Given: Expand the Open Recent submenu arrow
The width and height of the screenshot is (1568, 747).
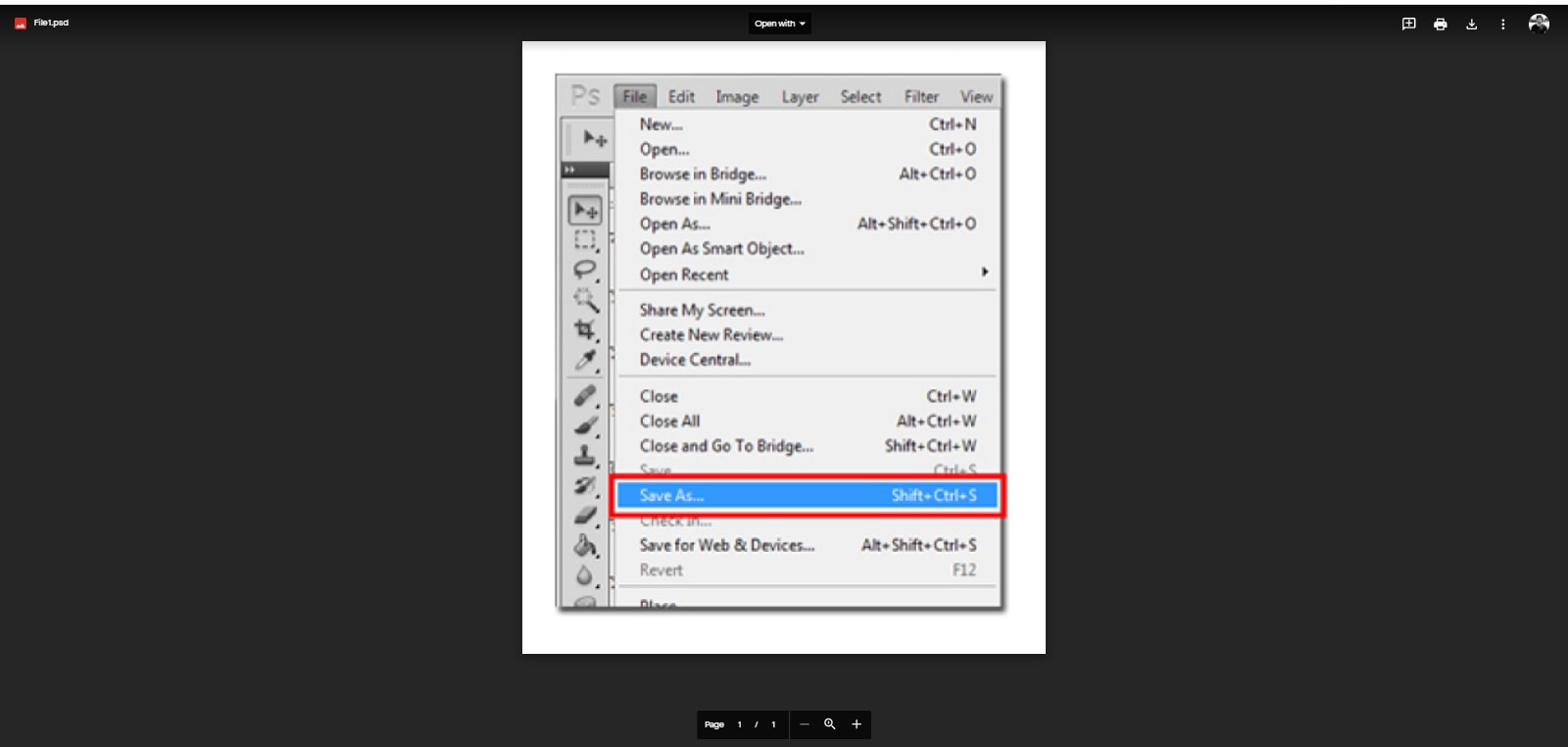Looking at the screenshot, I should pos(985,272).
